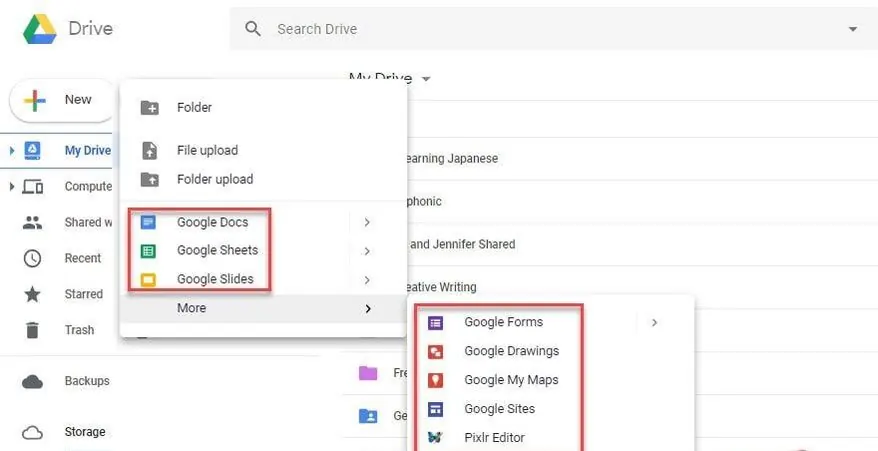Type in the Search Drive field
Screen dimensions: 878x451
(x=554, y=29)
